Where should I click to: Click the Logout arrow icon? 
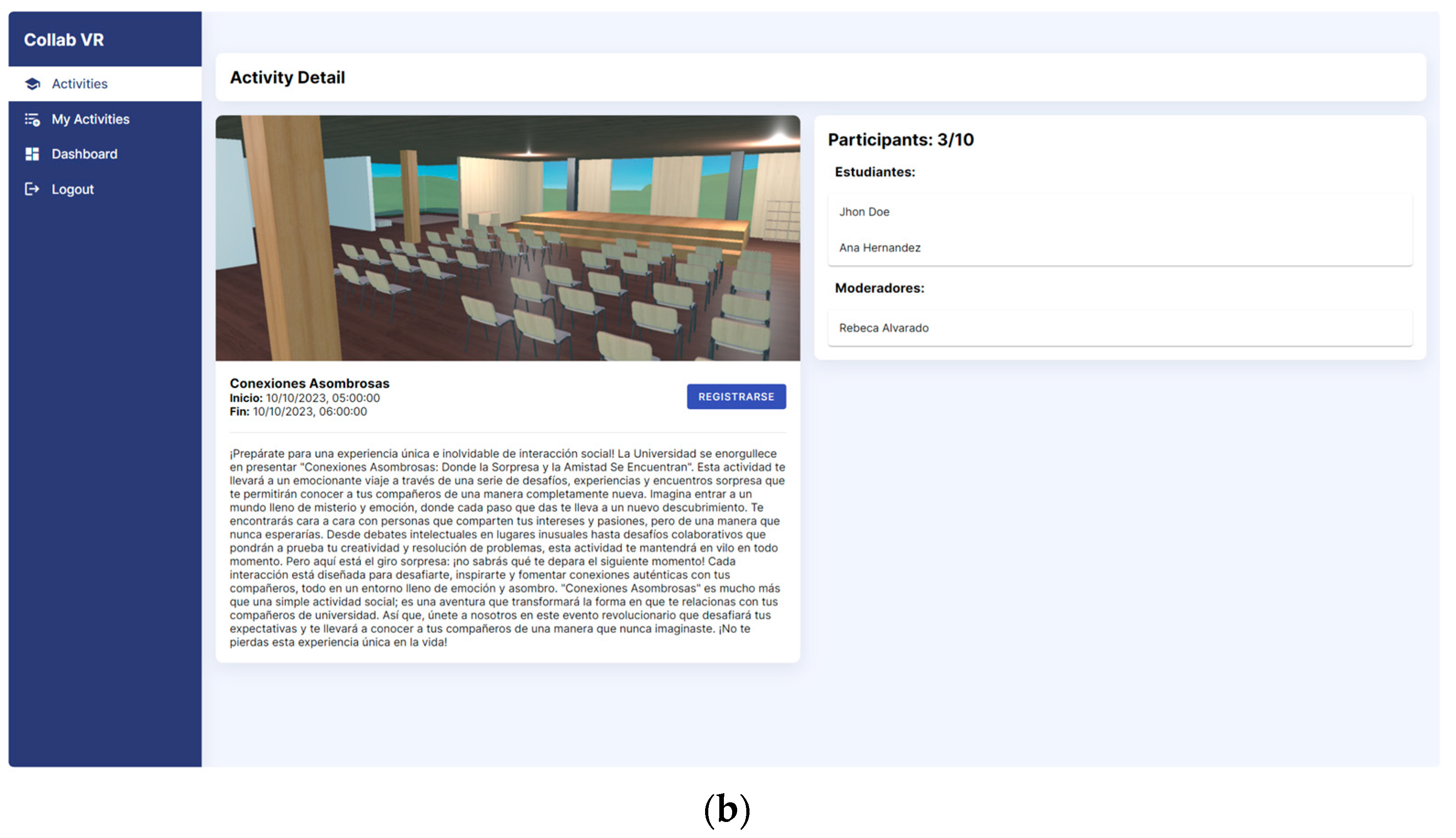[32, 189]
